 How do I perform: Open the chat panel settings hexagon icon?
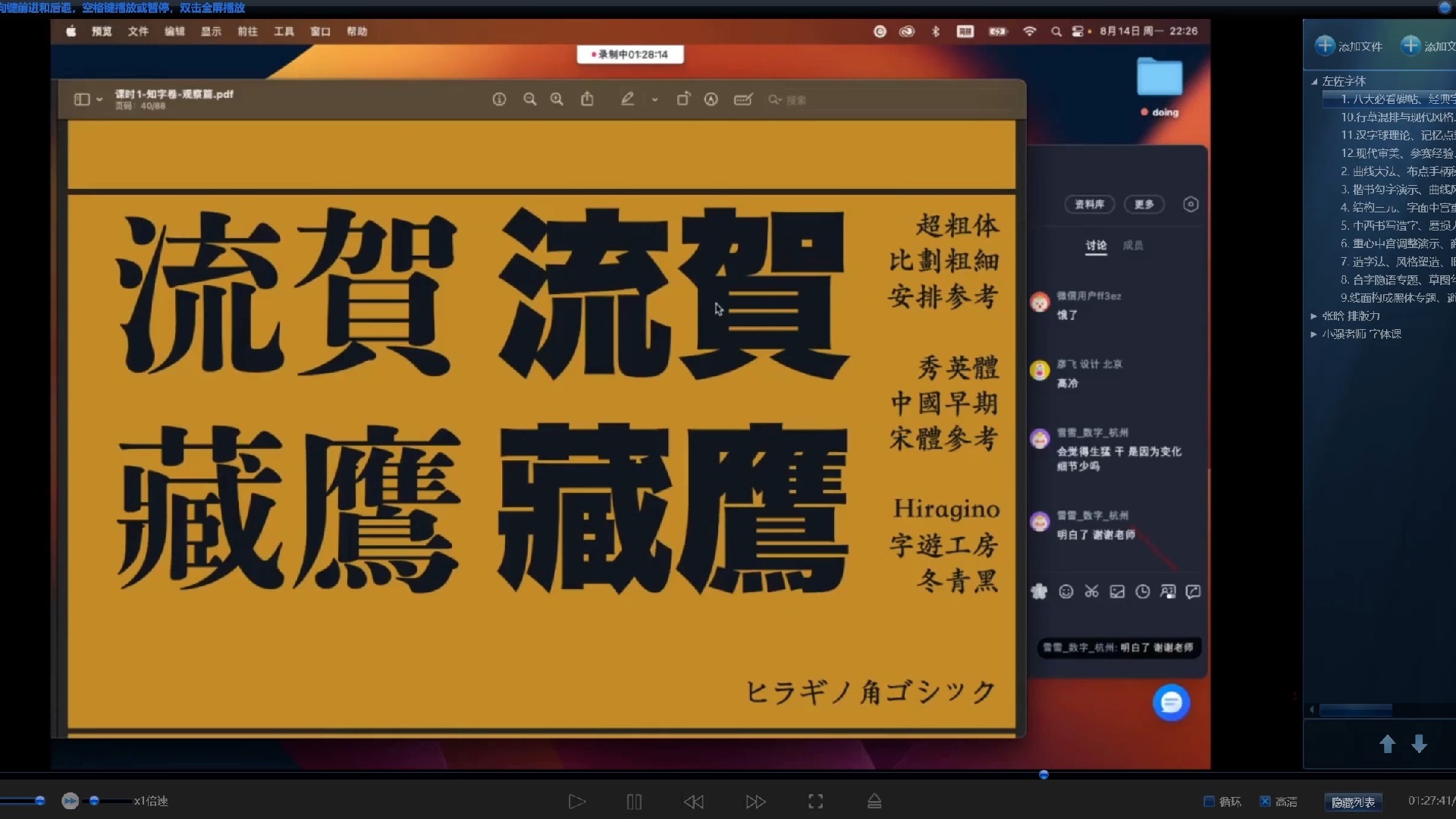[1191, 204]
